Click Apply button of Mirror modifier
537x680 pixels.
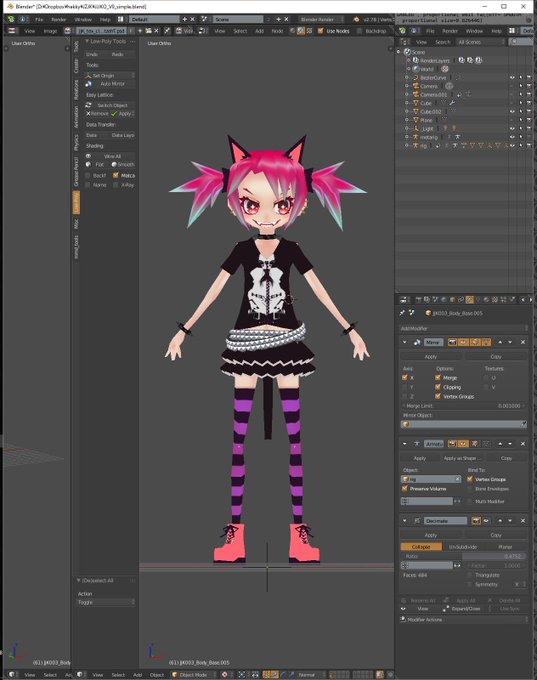click(x=431, y=356)
